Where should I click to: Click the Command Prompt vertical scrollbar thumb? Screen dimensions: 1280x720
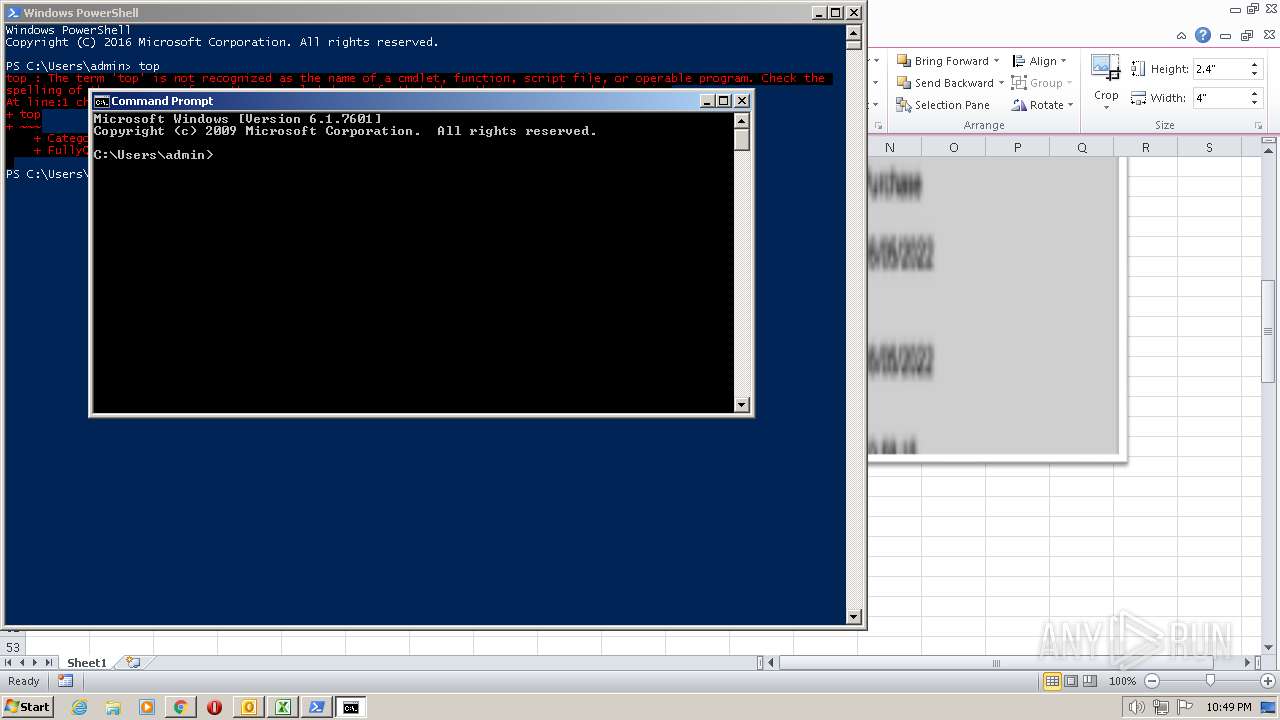tap(741, 140)
